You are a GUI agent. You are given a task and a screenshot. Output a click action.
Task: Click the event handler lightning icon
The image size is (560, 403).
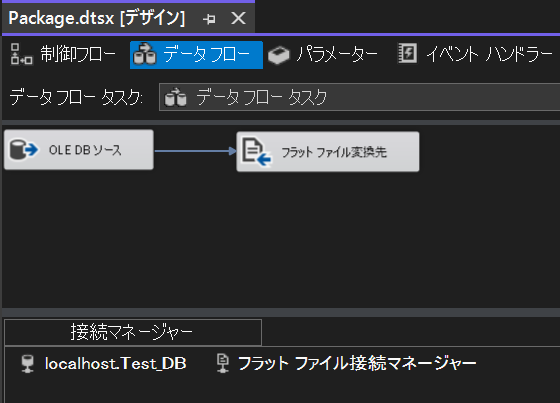(x=408, y=54)
